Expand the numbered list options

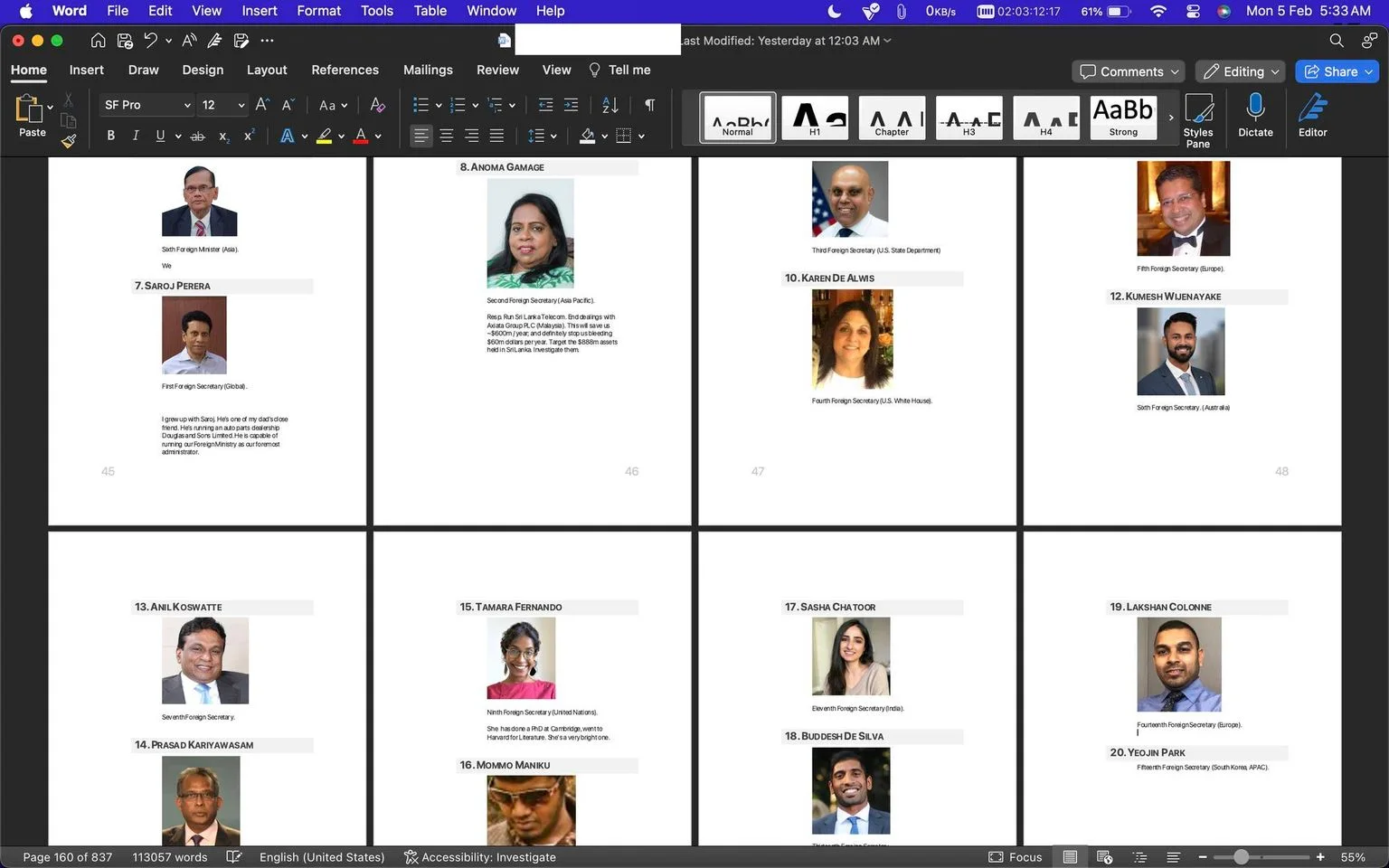(x=475, y=106)
